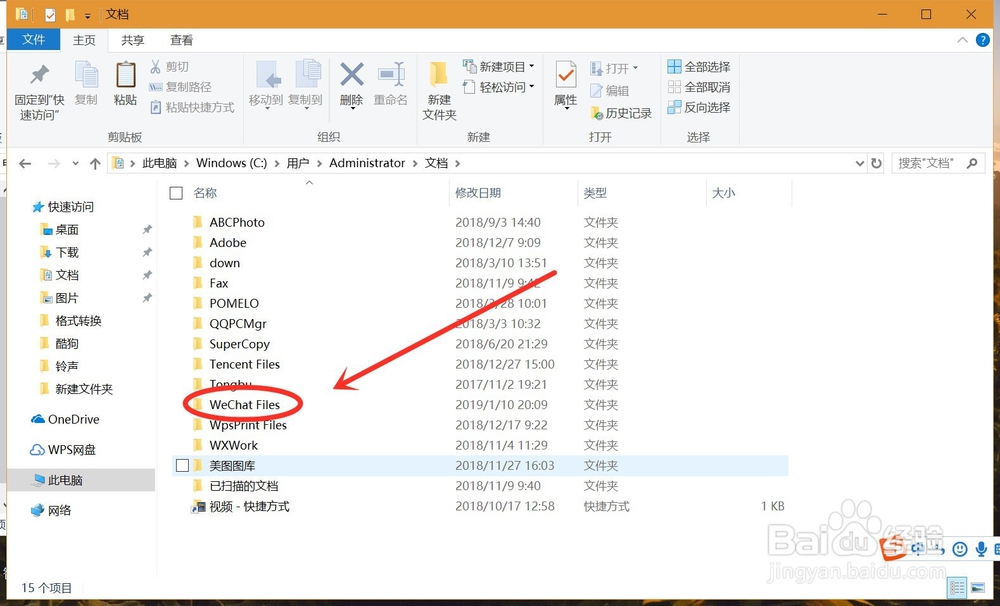Open 桌面 in quick access
1000x606 pixels.
[66, 230]
